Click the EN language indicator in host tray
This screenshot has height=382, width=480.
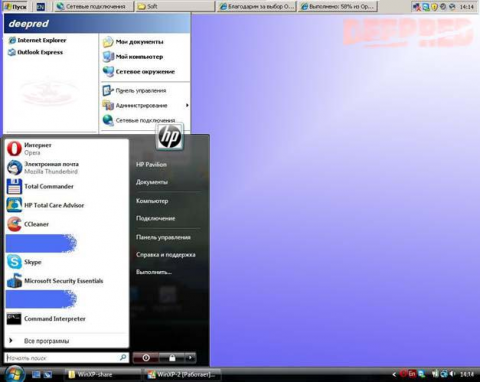point(412,374)
